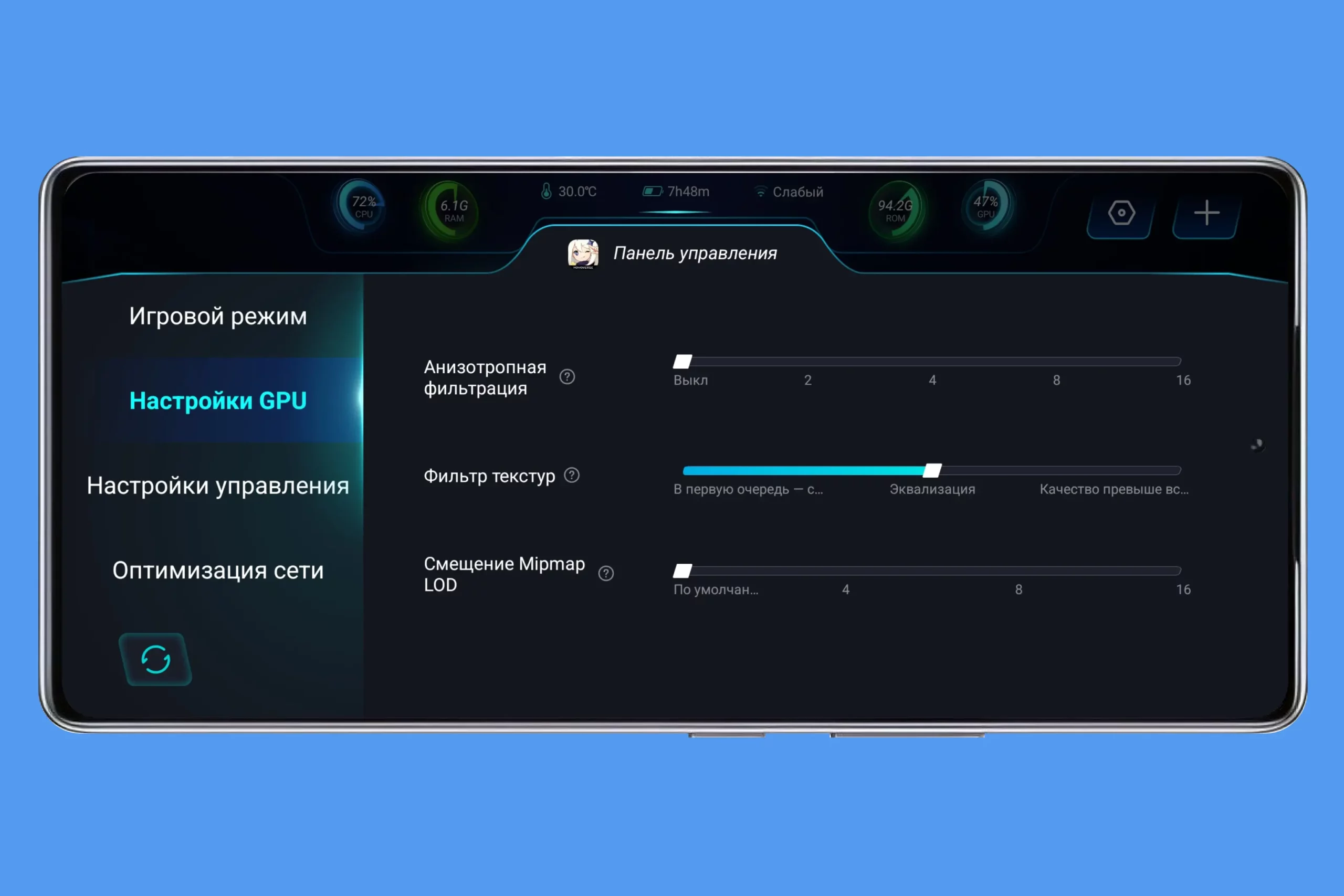
Task: Set anisotropic filtering slider to 16
Action: click(1177, 362)
